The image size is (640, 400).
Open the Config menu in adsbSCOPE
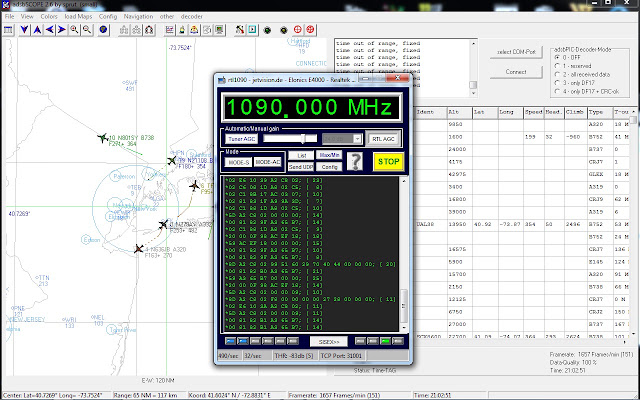pos(108,17)
